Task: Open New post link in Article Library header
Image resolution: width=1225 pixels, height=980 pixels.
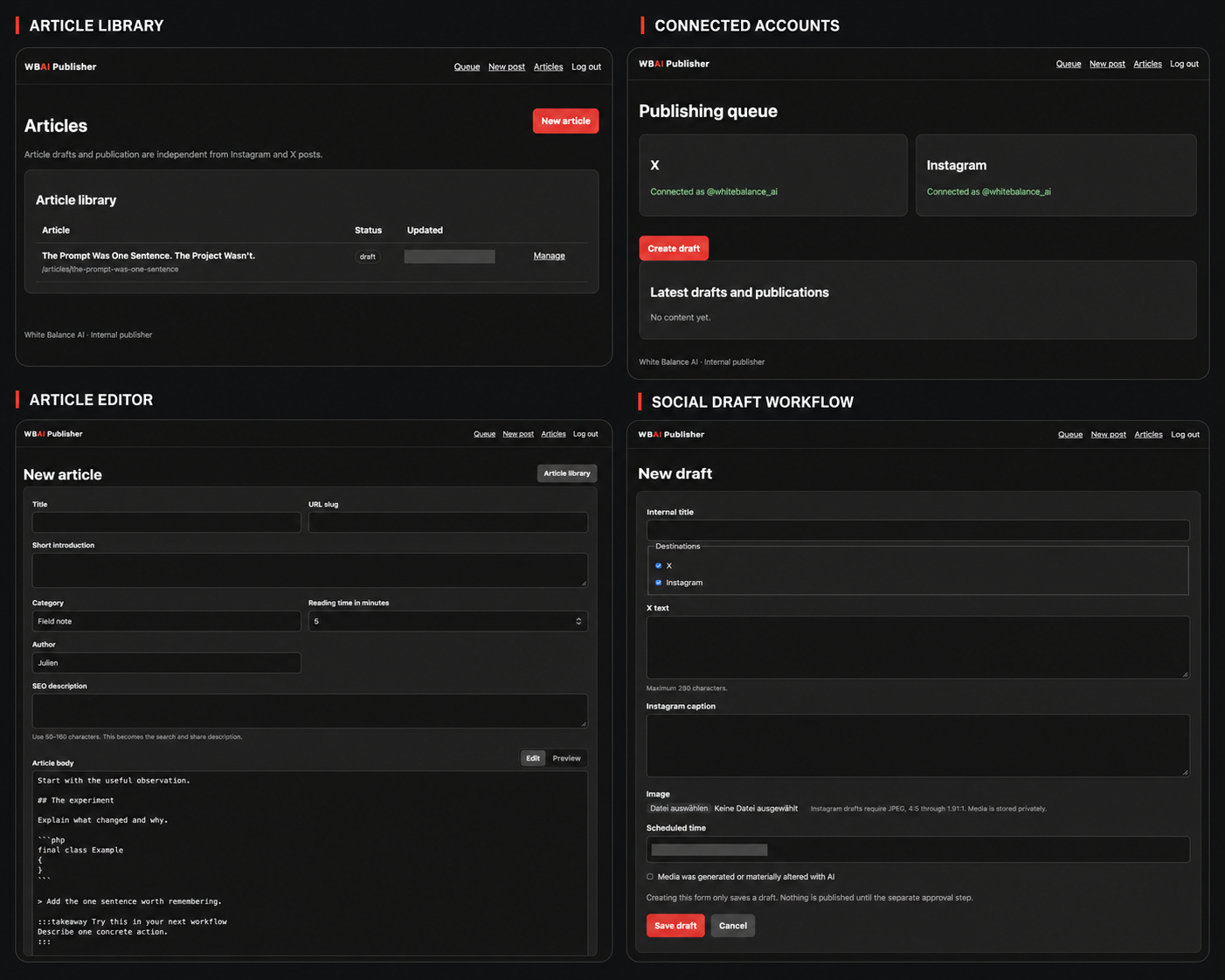Action: coord(507,66)
